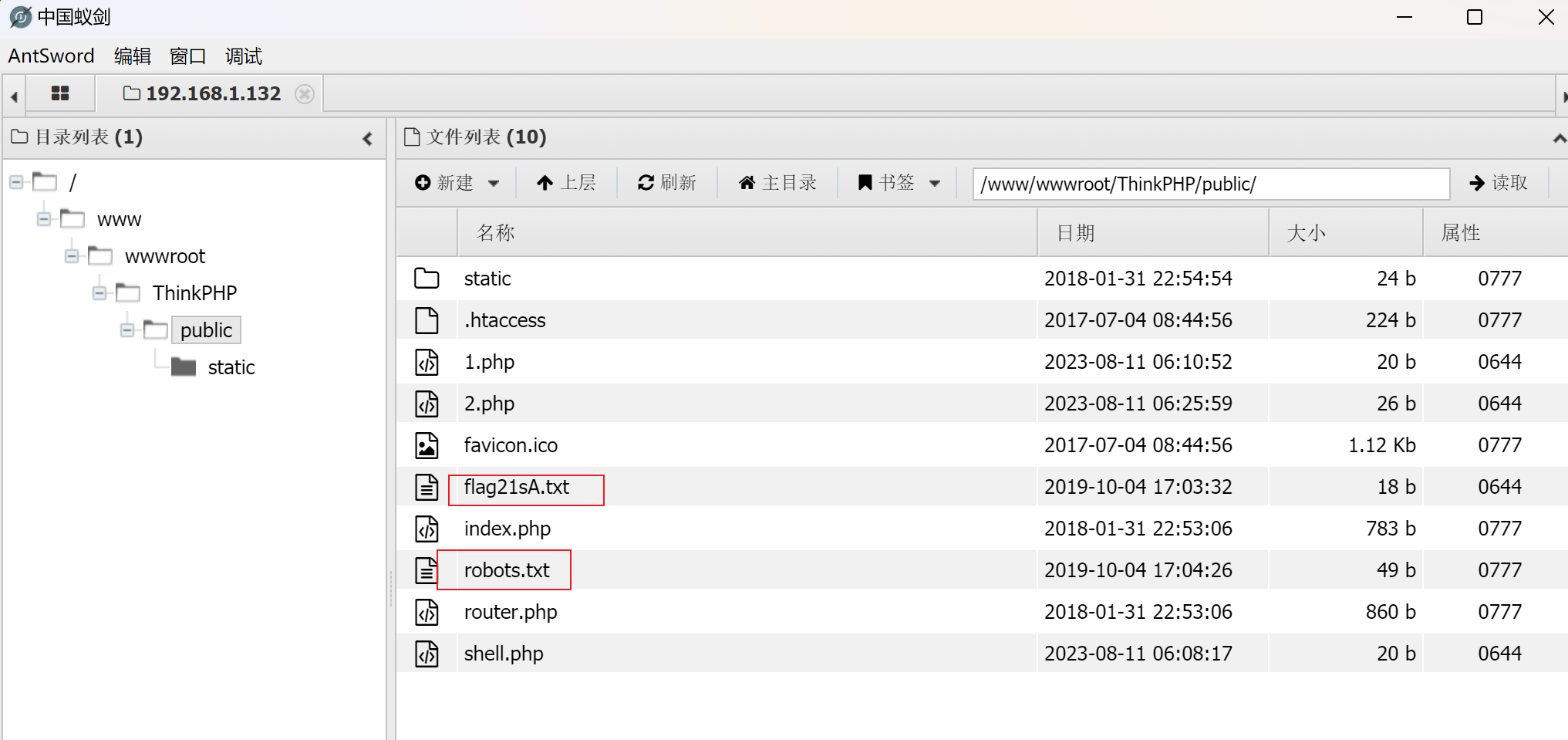Click the 1.12 Kb size cell
The width and height of the screenshot is (1568, 740).
click(1381, 445)
